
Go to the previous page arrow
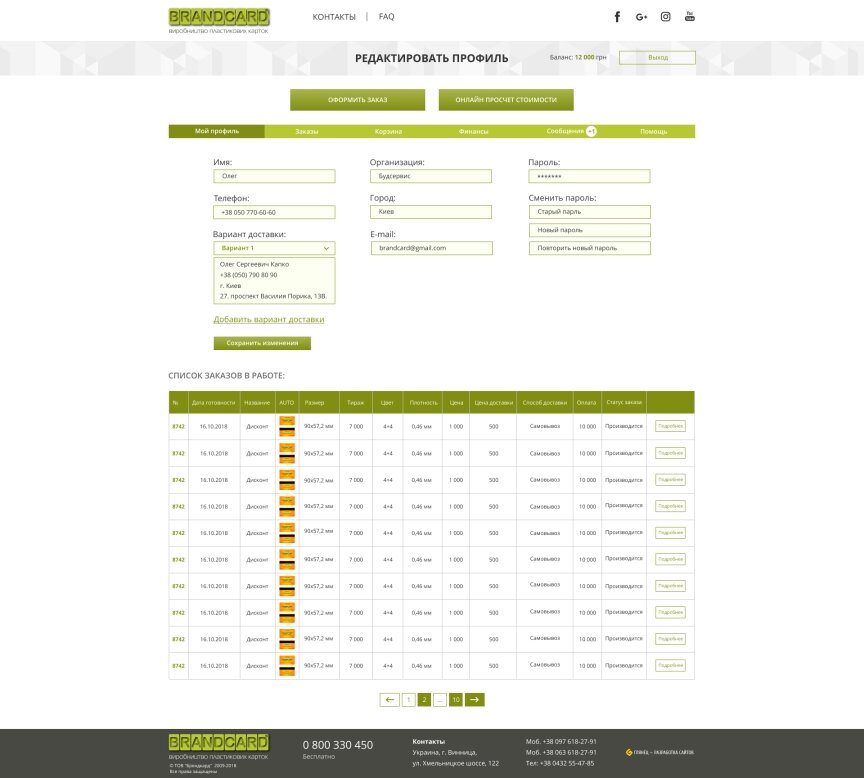[390, 700]
